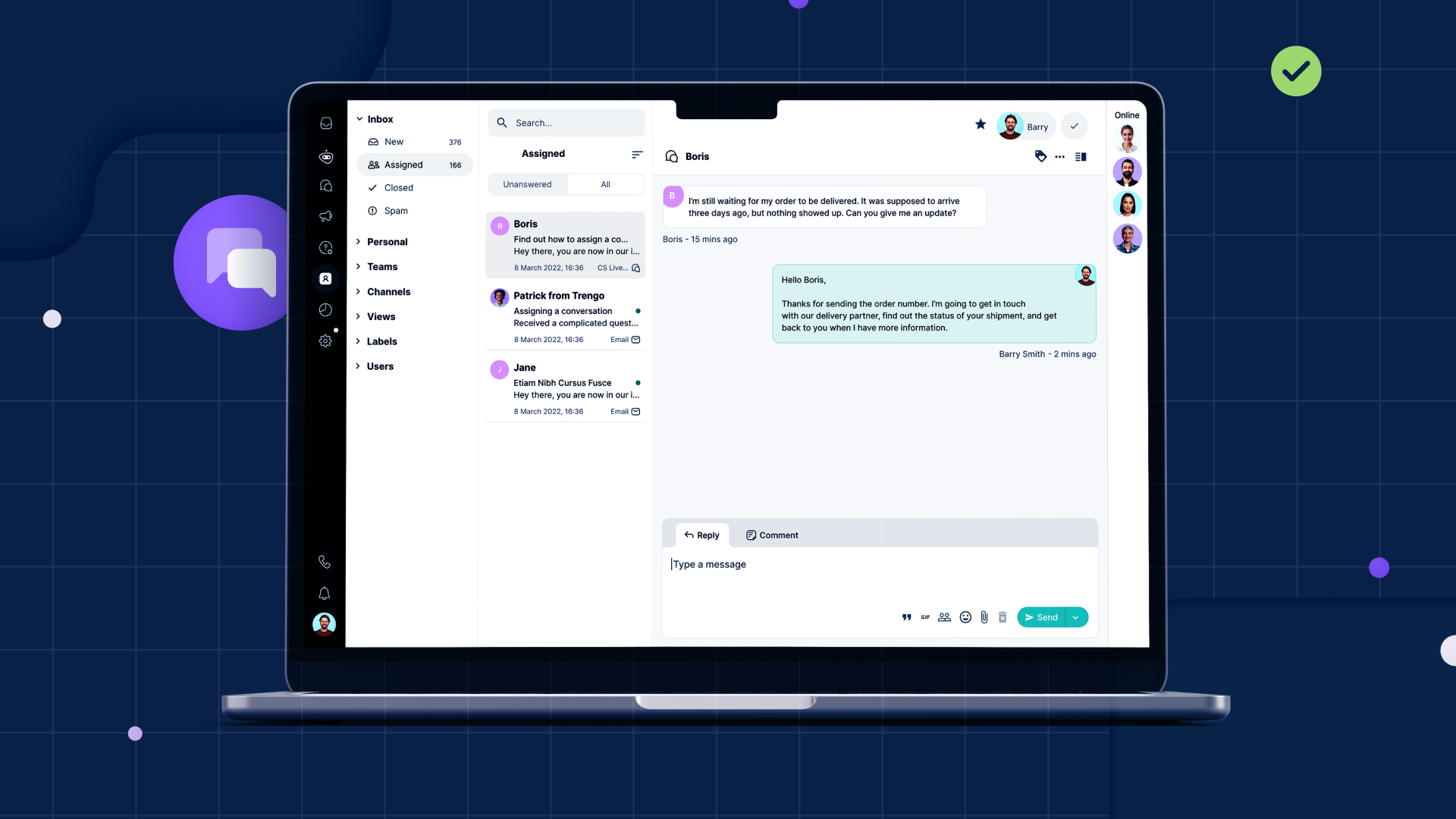Expand the Channels section
Viewport: 1456px width, 819px height.
[x=388, y=292]
